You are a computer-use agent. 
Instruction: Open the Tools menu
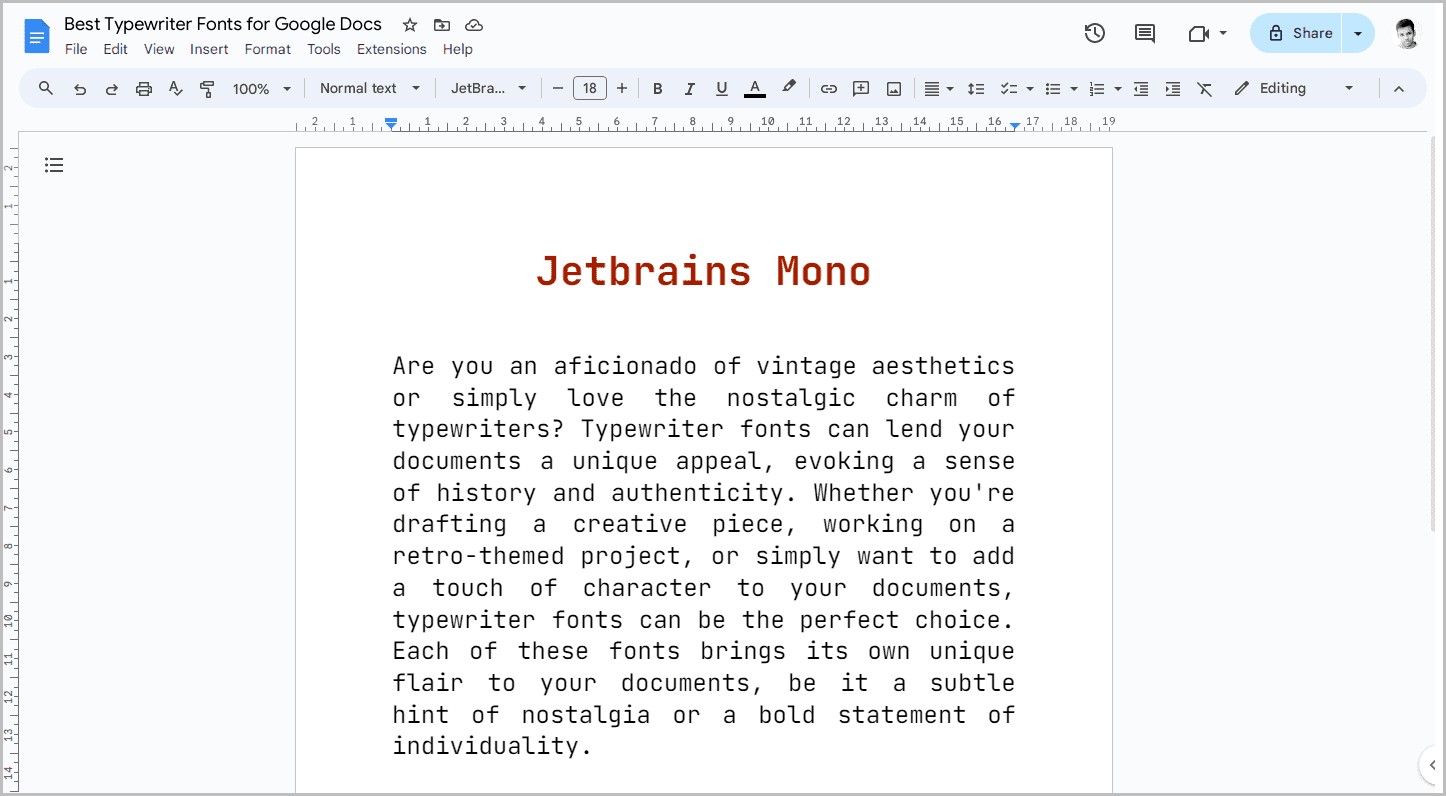coord(324,49)
